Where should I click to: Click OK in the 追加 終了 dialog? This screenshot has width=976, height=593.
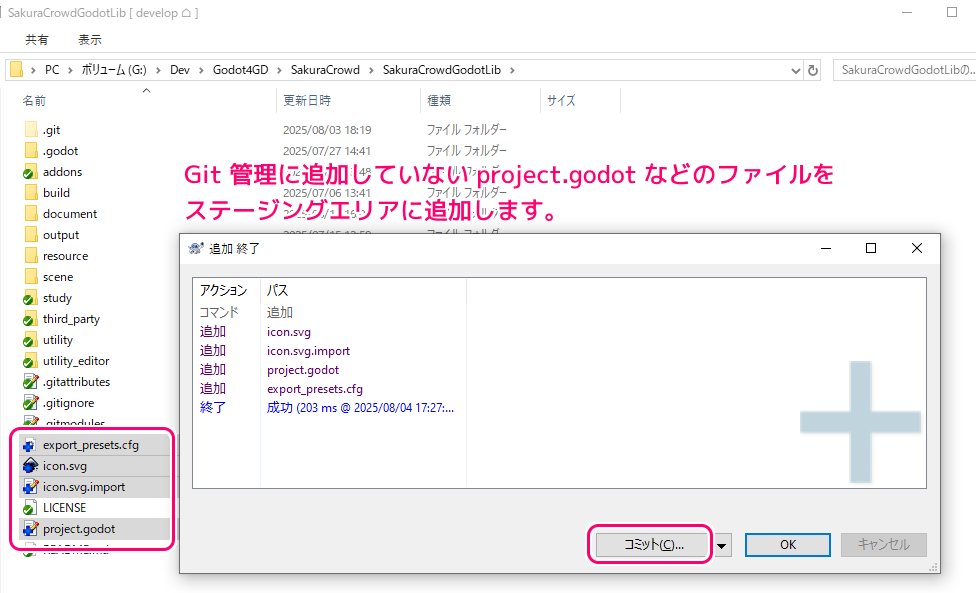tap(787, 545)
